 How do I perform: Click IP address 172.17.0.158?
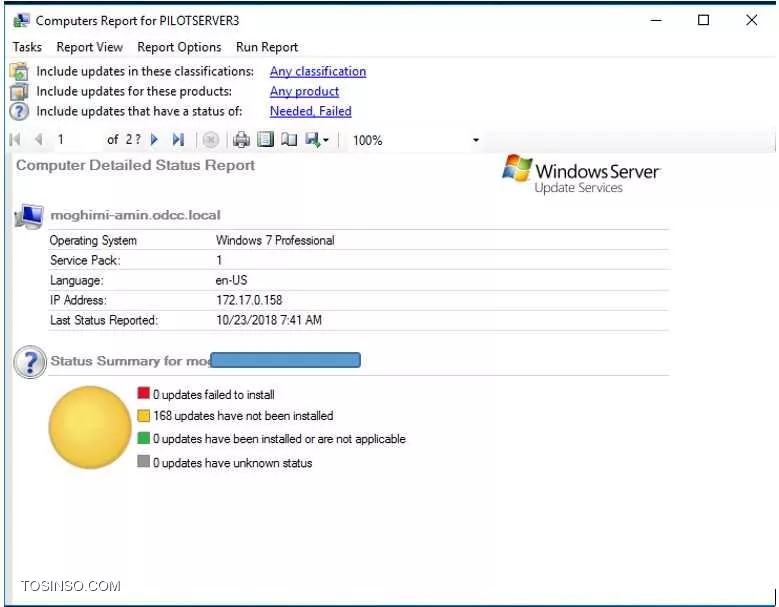[249, 300]
